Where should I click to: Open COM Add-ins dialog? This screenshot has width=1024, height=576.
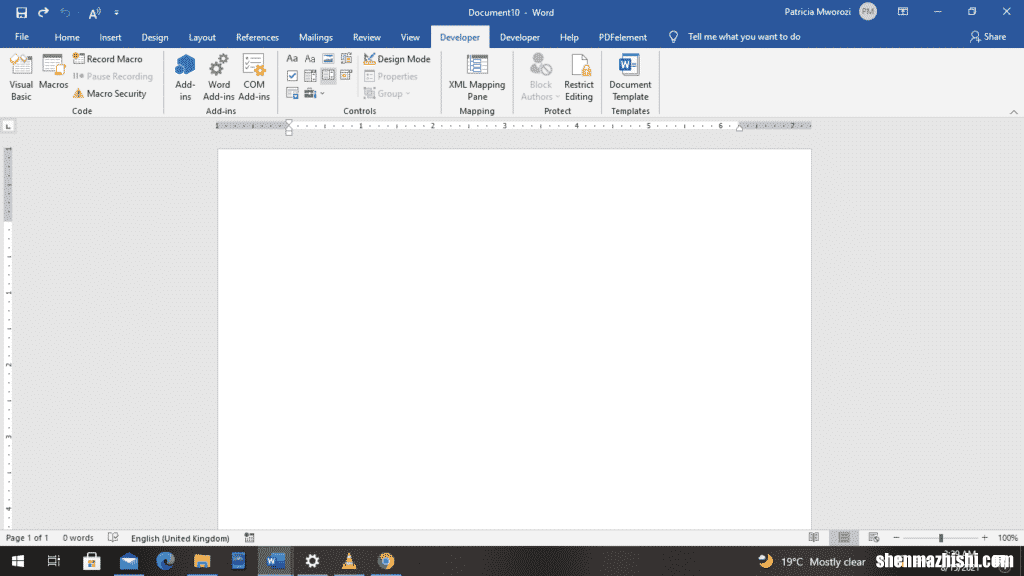[254, 77]
